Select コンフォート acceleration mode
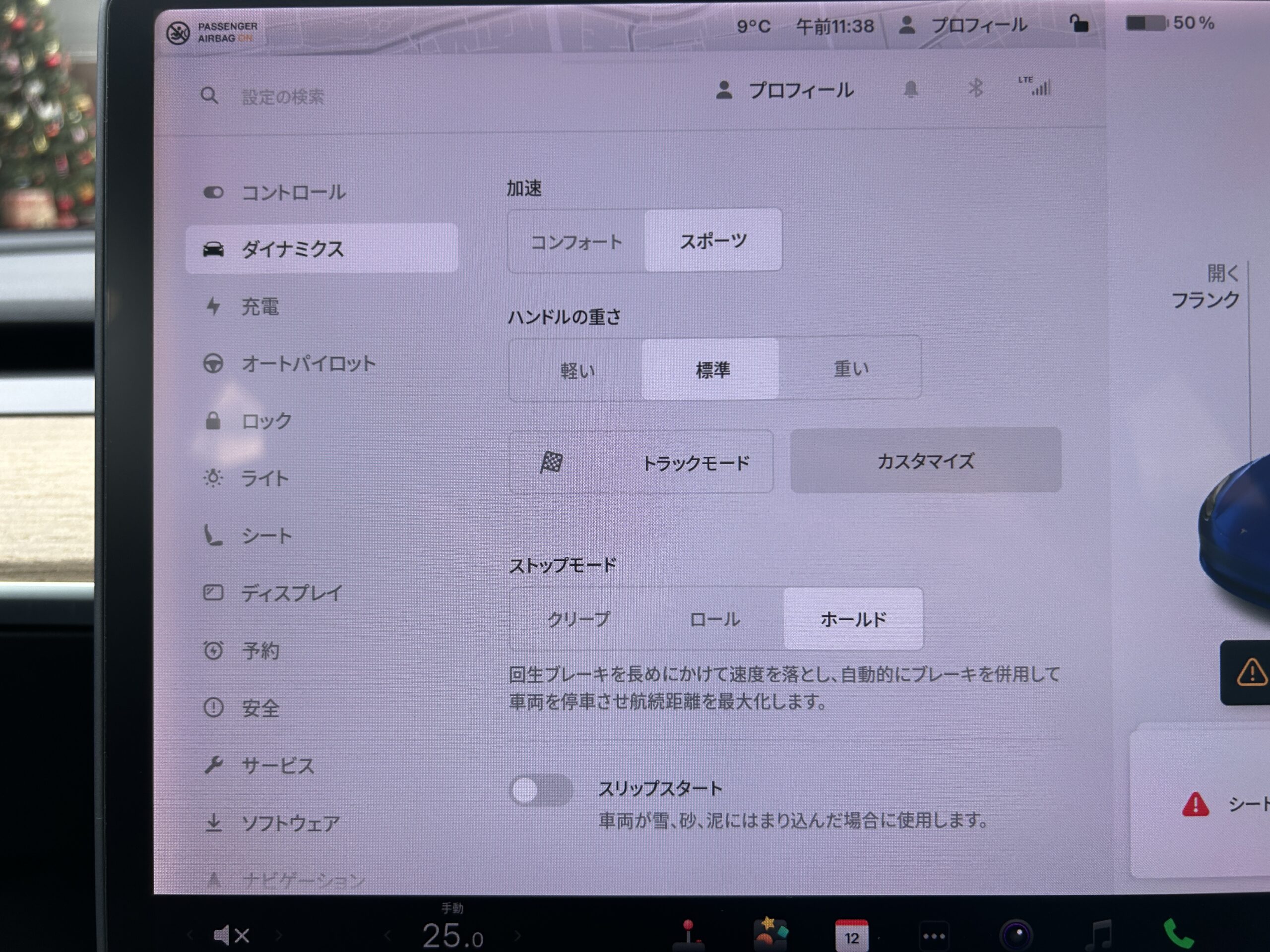 [576, 241]
